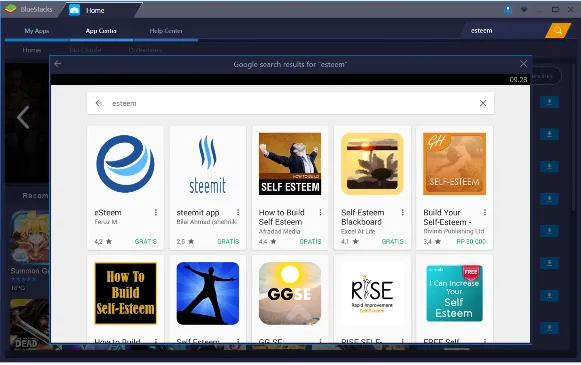Click the Afradad Media developer name
581x365 pixels.
tap(279, 231)
